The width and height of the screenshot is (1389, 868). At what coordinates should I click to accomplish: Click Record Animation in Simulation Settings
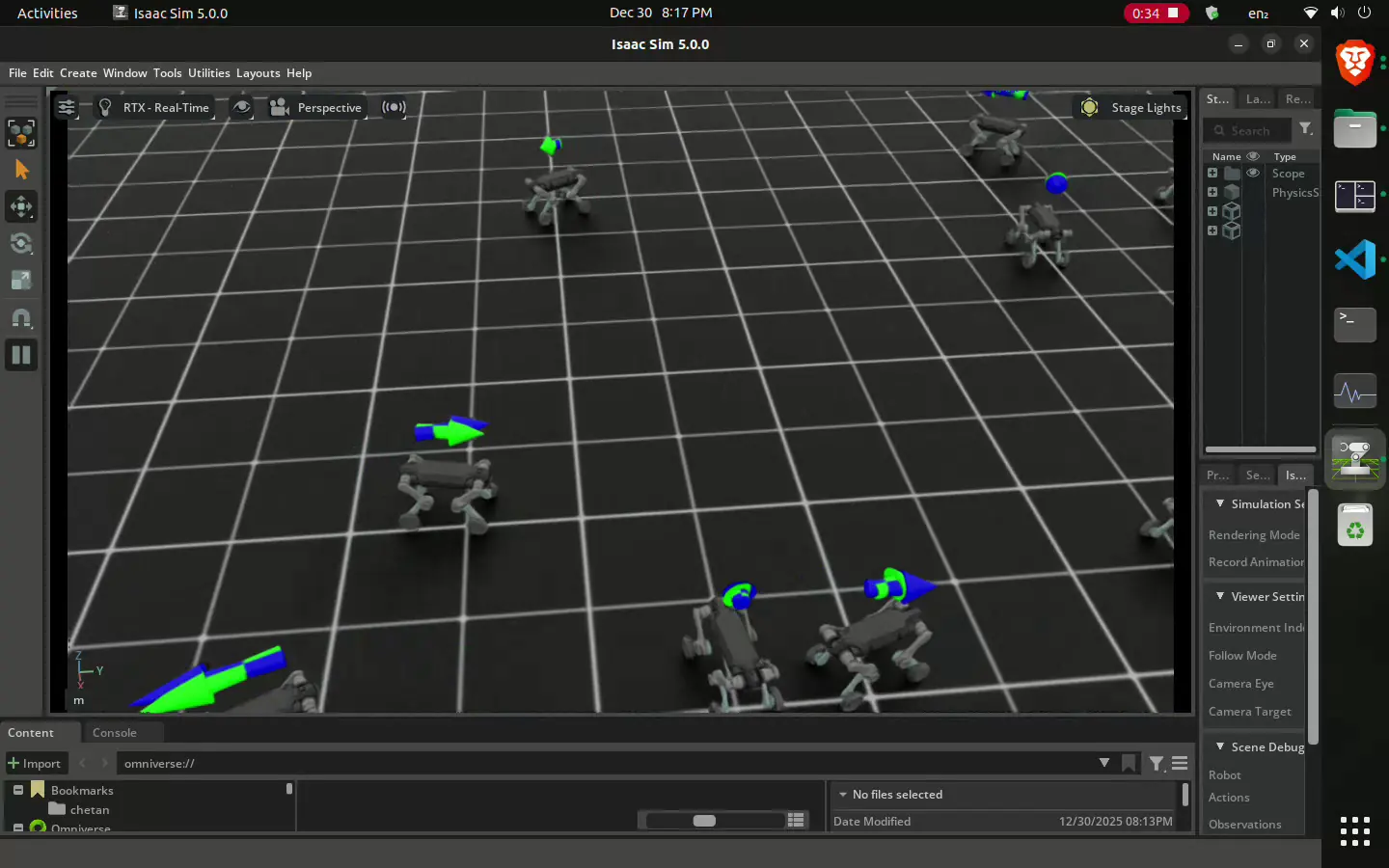pos(1254,562)
